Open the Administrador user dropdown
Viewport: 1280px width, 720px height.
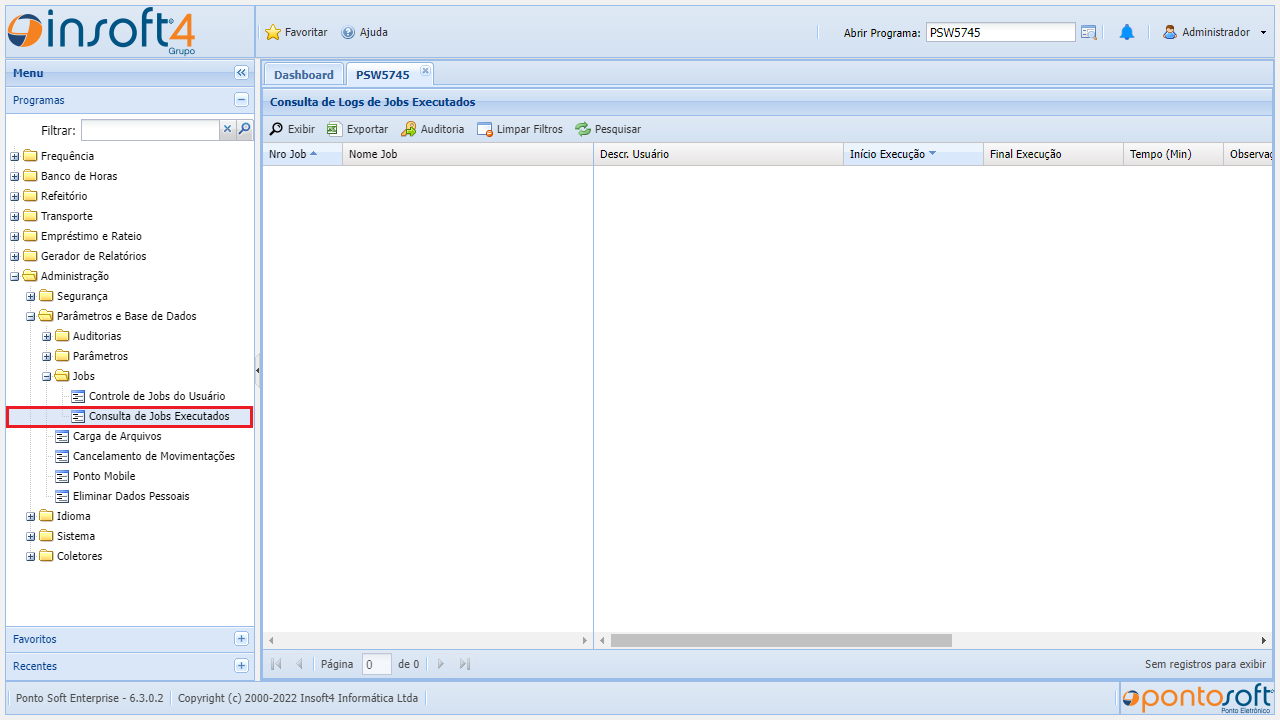coord(1214,33)
